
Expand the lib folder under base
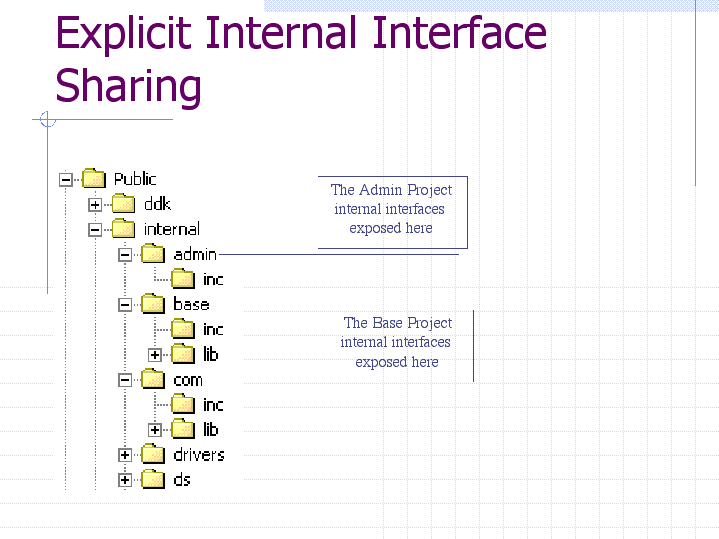(155, 355)
